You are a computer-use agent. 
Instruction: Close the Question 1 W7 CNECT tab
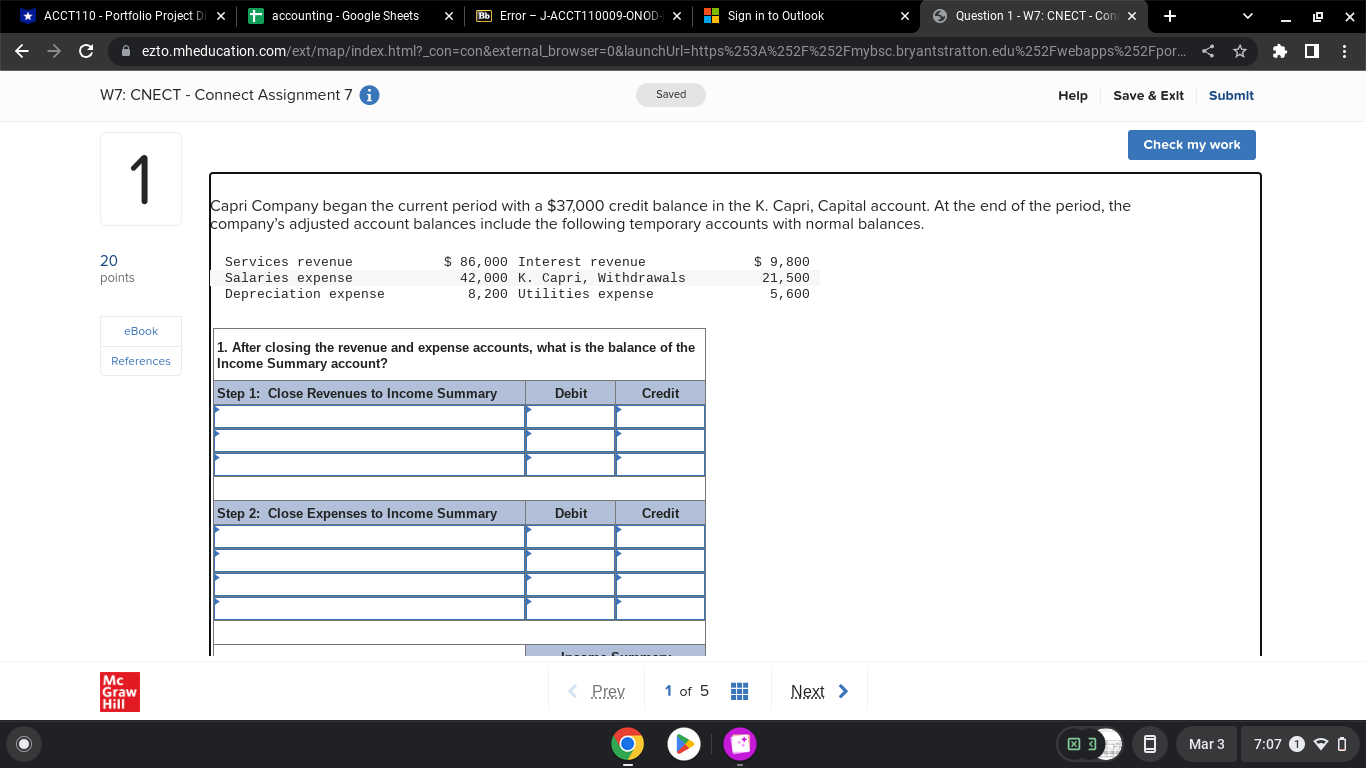click(1132, 16)
